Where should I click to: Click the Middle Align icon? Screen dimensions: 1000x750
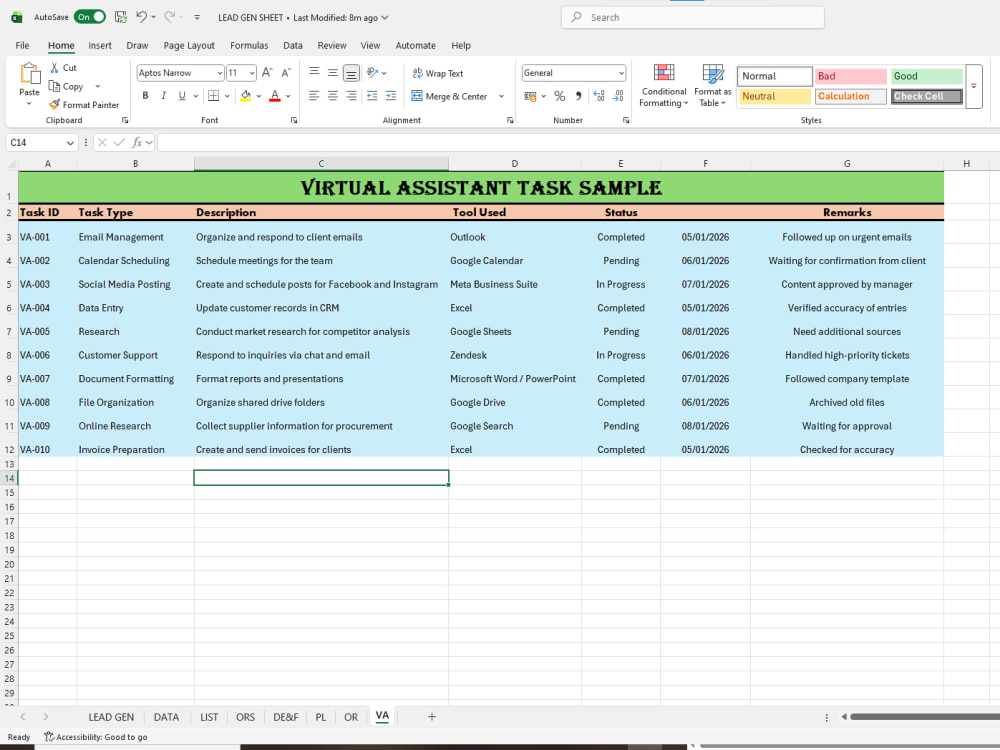point(333,73)
